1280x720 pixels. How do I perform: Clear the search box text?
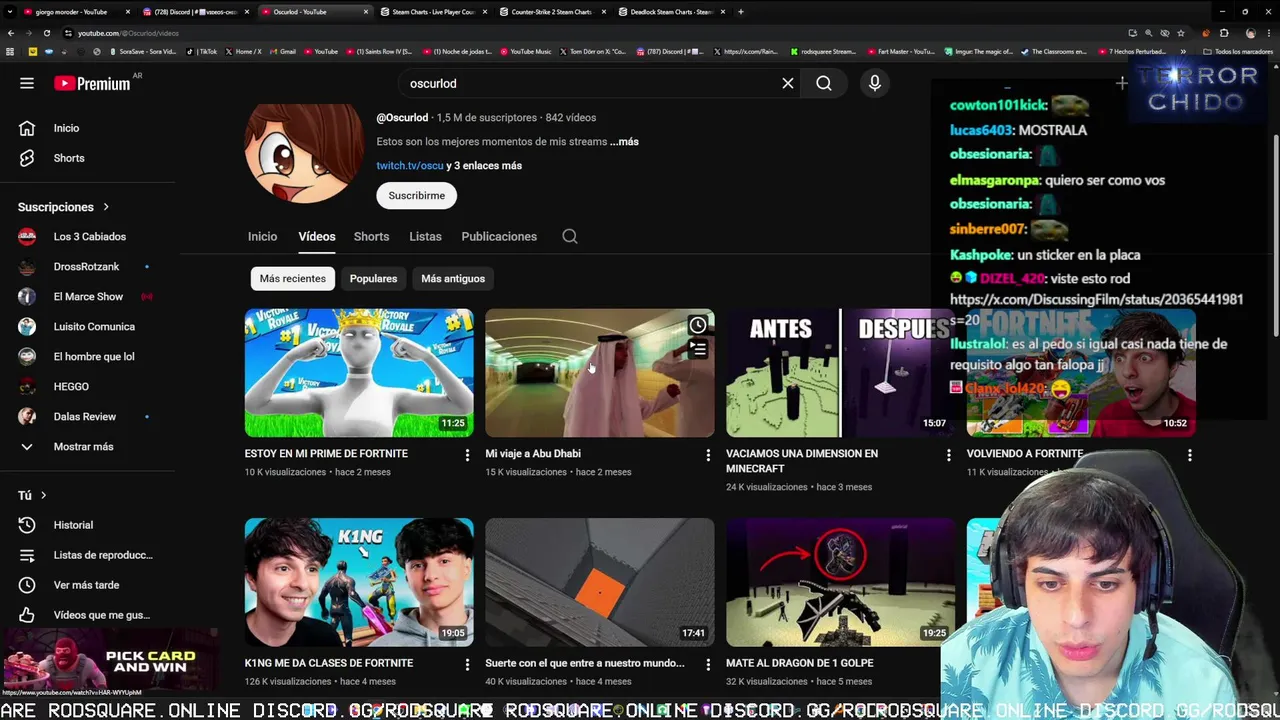pyautogui.click(x=788, y=83)
